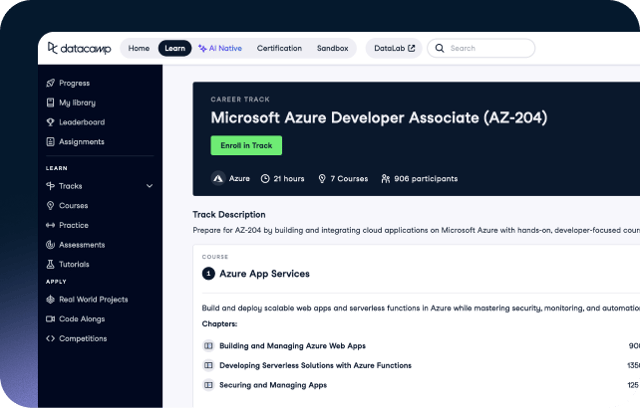Click the Leaderboard trophy icon
Screen dimensions: 640x408
pos(50,122)
